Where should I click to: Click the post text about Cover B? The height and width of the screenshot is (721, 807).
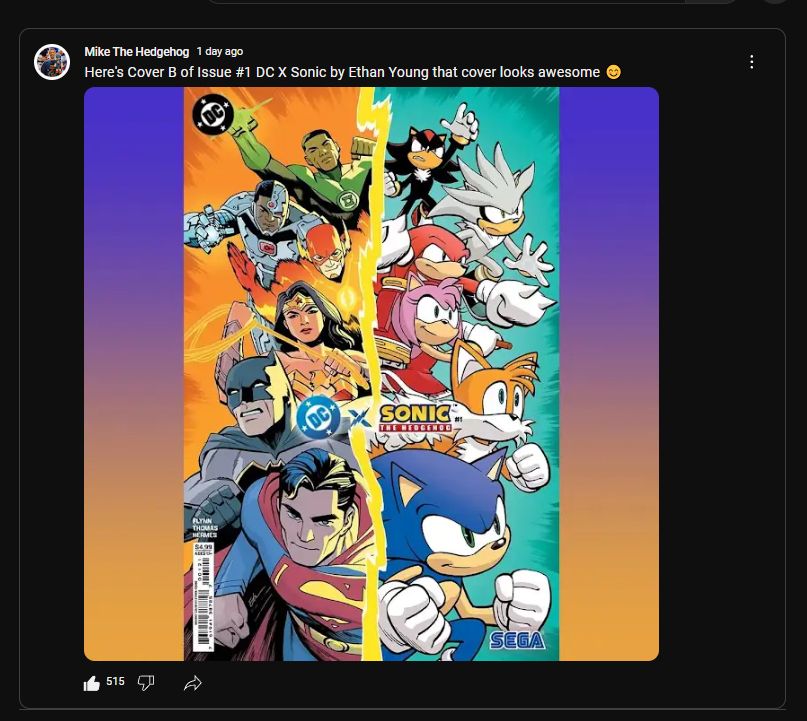340,72
